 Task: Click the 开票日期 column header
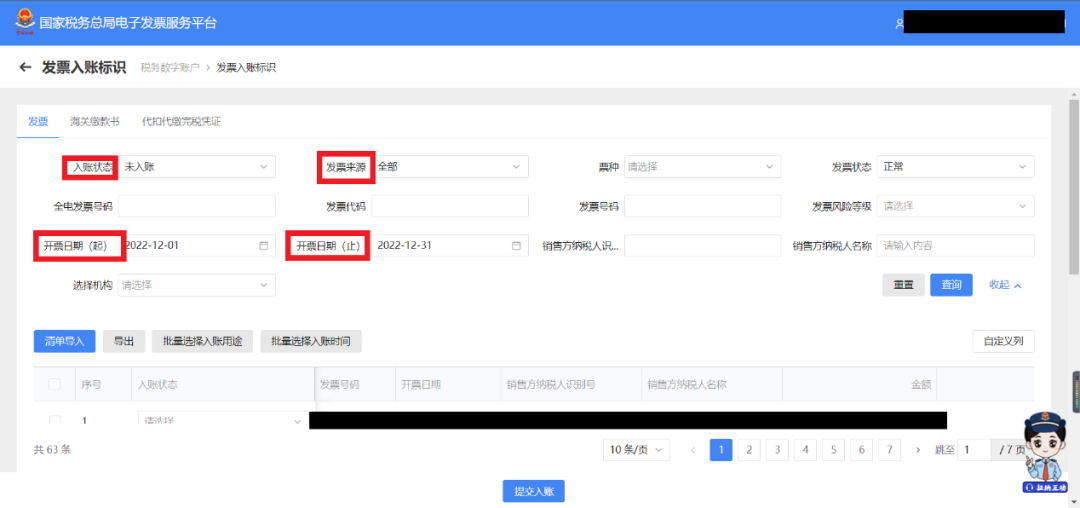[x=422, y=384]
